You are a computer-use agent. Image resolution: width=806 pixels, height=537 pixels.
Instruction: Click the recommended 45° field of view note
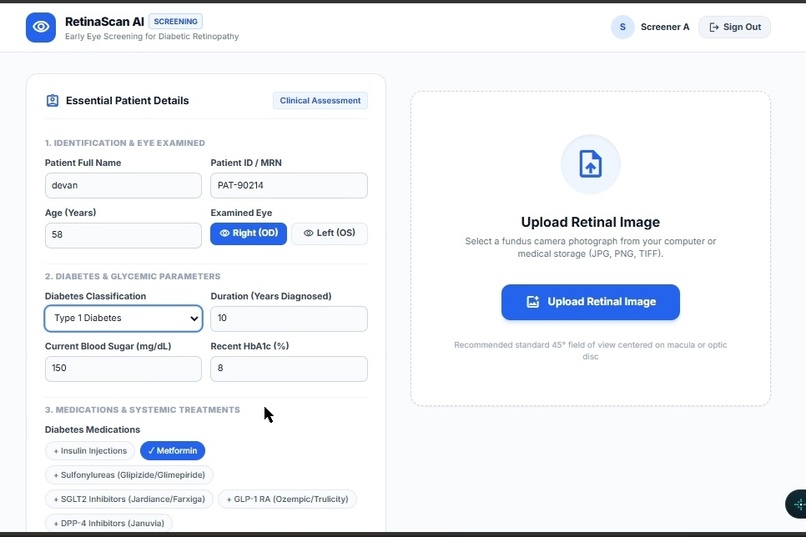590,350
